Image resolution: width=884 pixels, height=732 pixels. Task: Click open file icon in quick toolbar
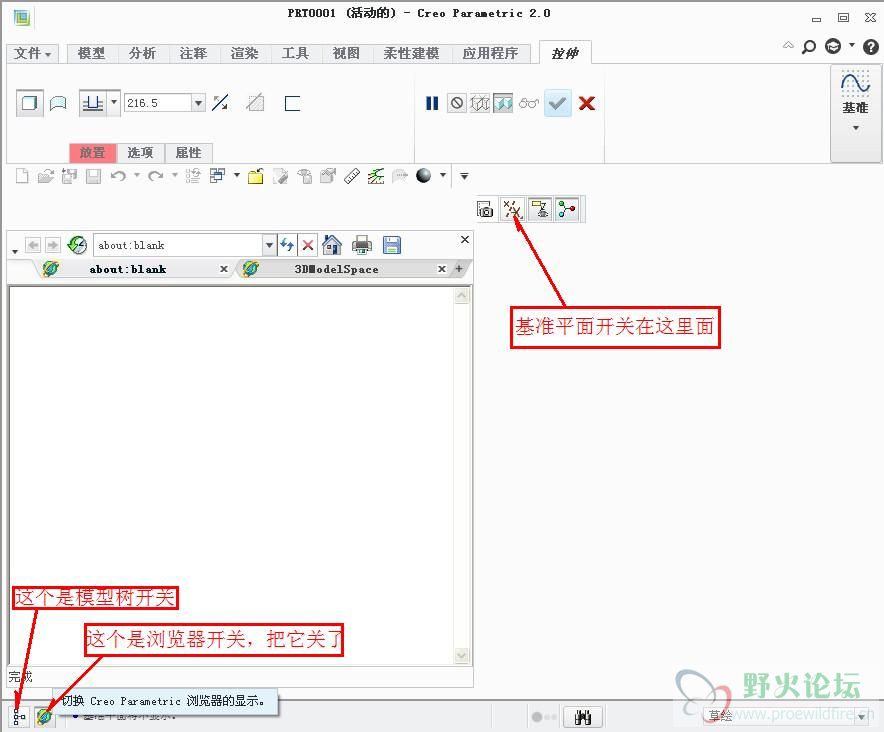(46, 177)
